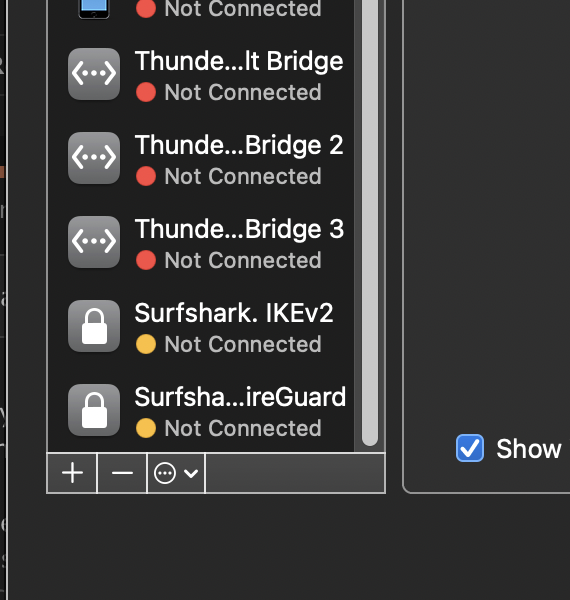The width and height of the screenshot is (570, 600).
Task: Remove selected service with minus button
Action: point(122,473)
